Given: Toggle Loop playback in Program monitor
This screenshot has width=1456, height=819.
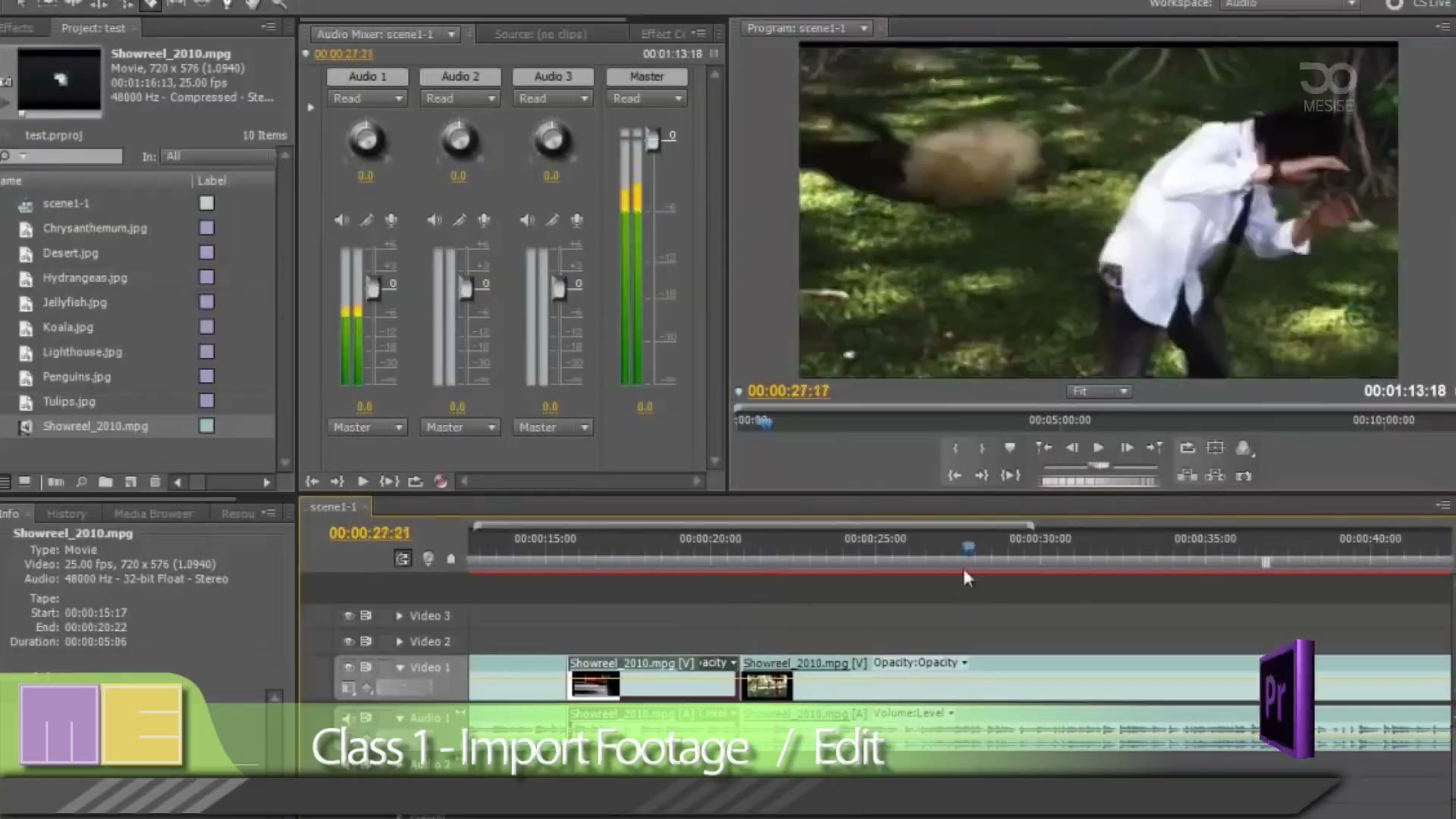Looking at the screenshot, I should click(x=1188, y=448).
